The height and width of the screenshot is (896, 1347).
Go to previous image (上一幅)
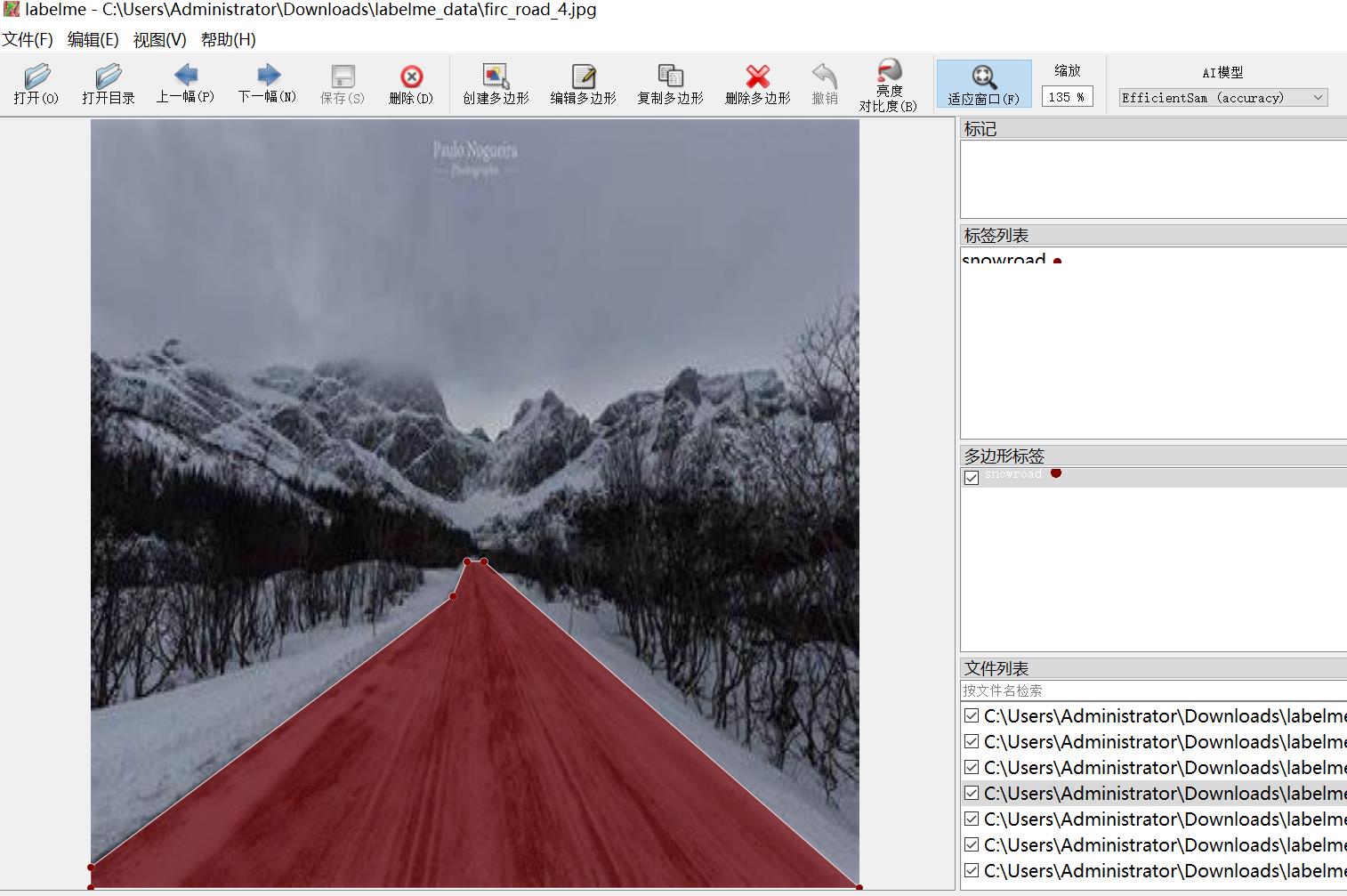click(185, 84)
